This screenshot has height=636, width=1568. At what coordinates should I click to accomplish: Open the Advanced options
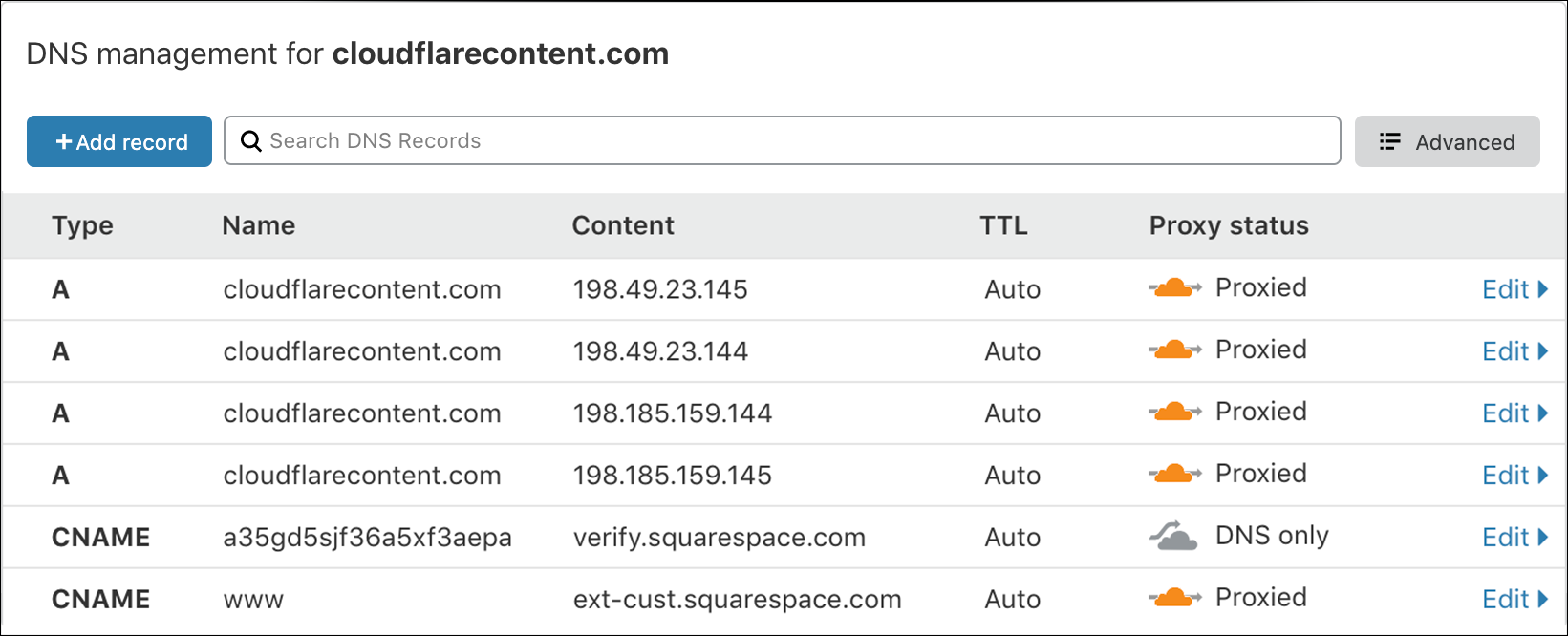tap(1448, 141)
